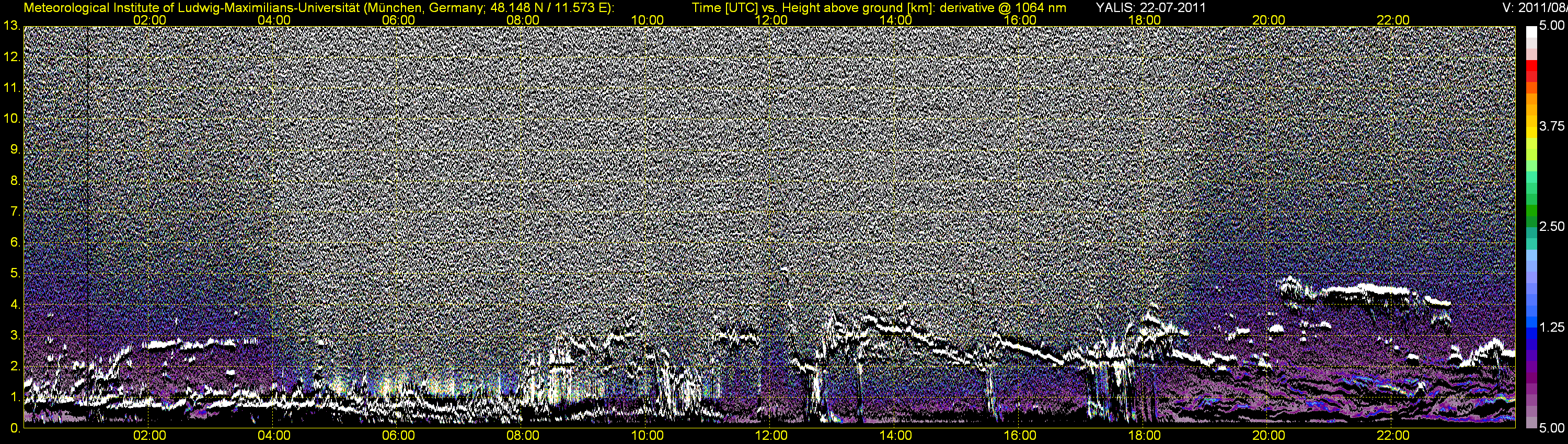Image resolution: width=1568 pixels, height=444 pixels.
Task: Click the 3.75 colorbar value
Action: (1552, 126)
